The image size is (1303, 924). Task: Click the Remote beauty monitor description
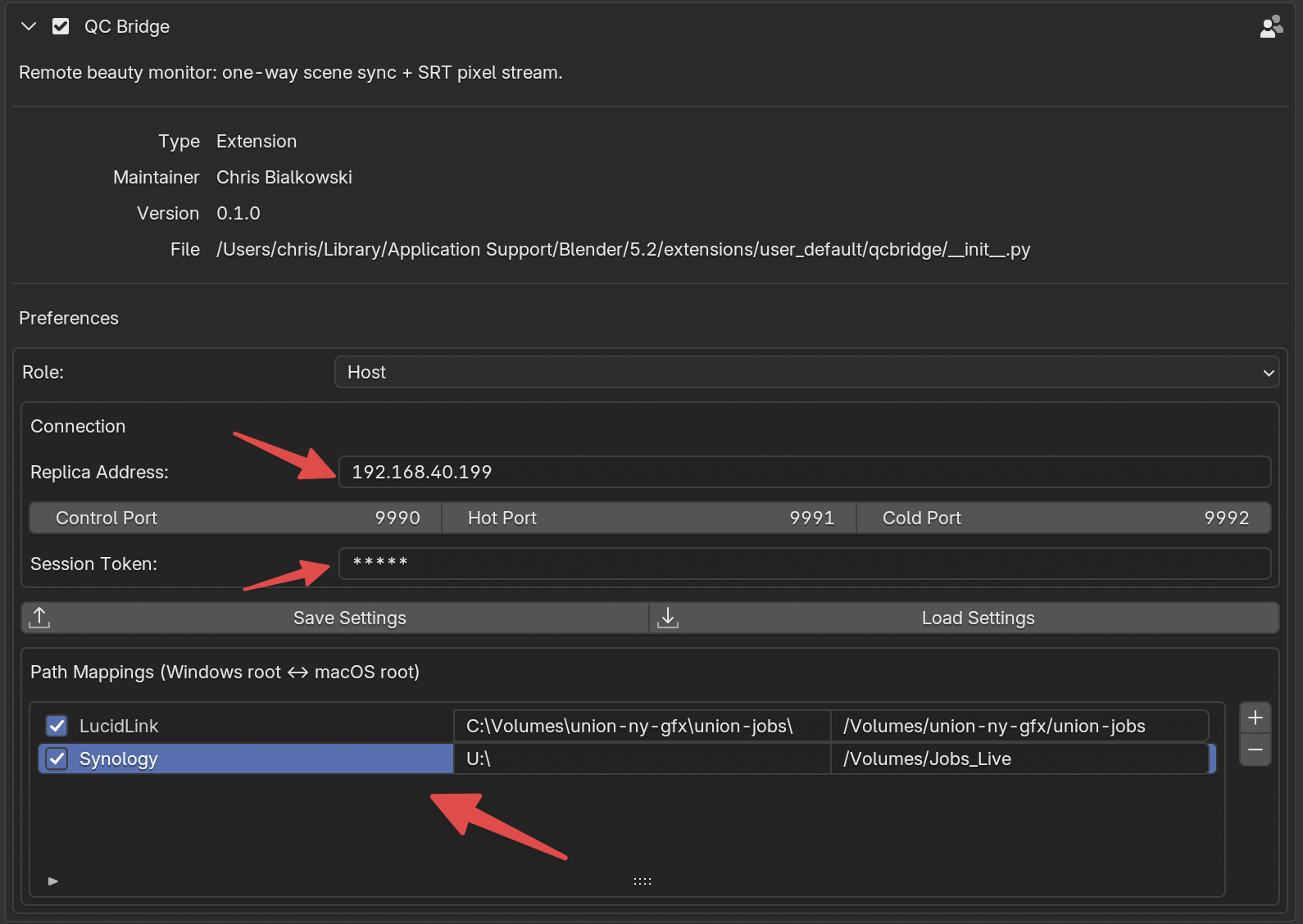click(x=291, y=72)
